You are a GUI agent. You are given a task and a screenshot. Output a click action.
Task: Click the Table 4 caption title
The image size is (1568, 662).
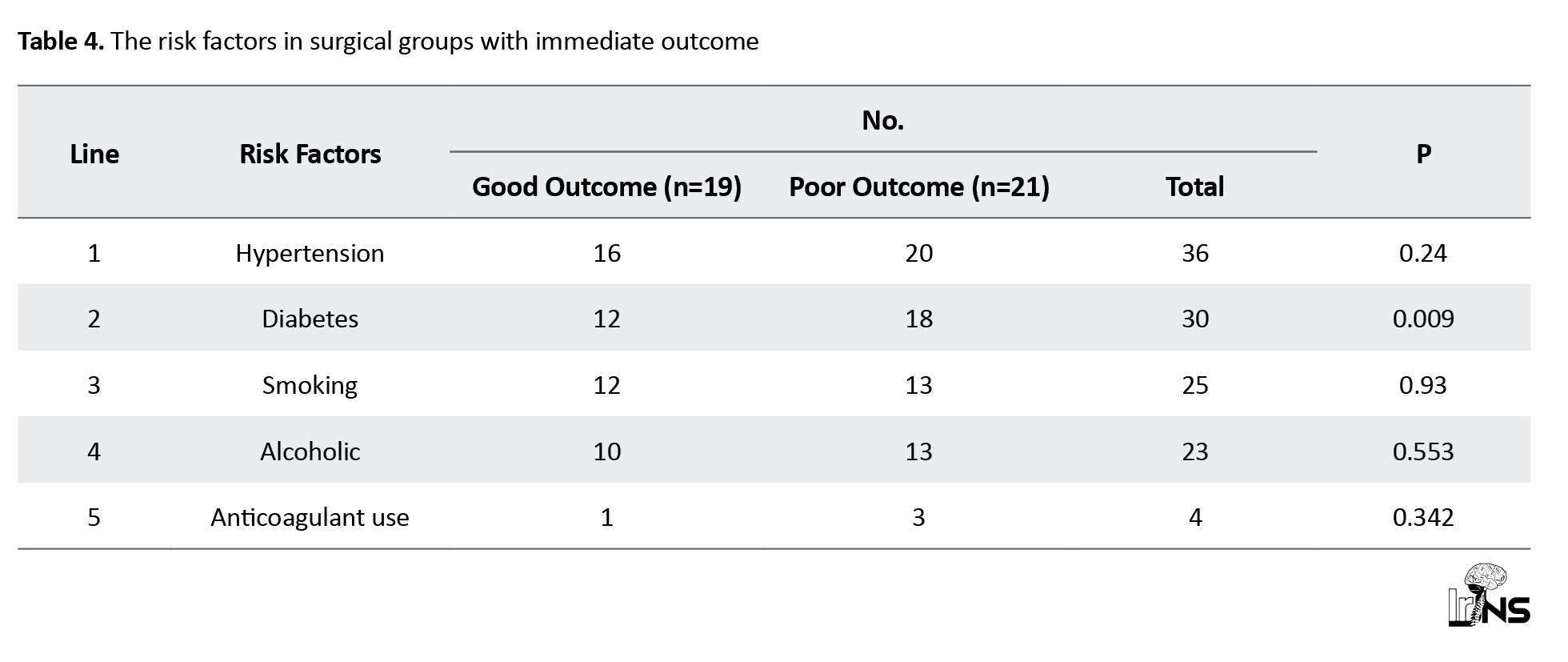pos(388,41)
